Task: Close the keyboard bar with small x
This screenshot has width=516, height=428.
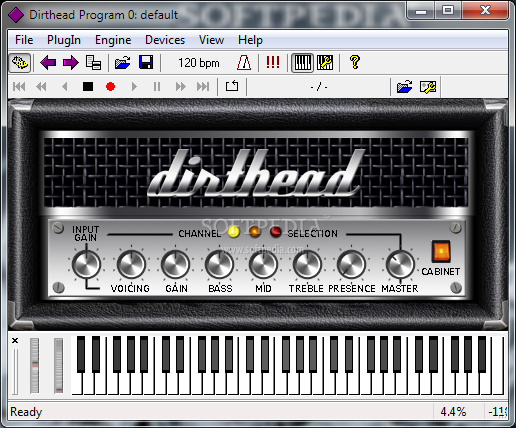Action: [x=15, y=341]
